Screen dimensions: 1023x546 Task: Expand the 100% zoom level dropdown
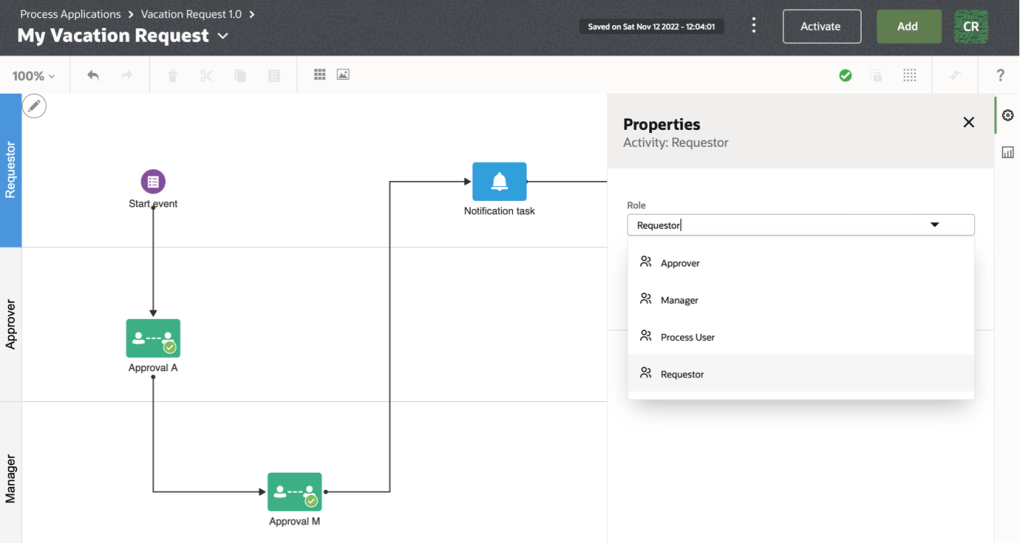click(34, 76)
